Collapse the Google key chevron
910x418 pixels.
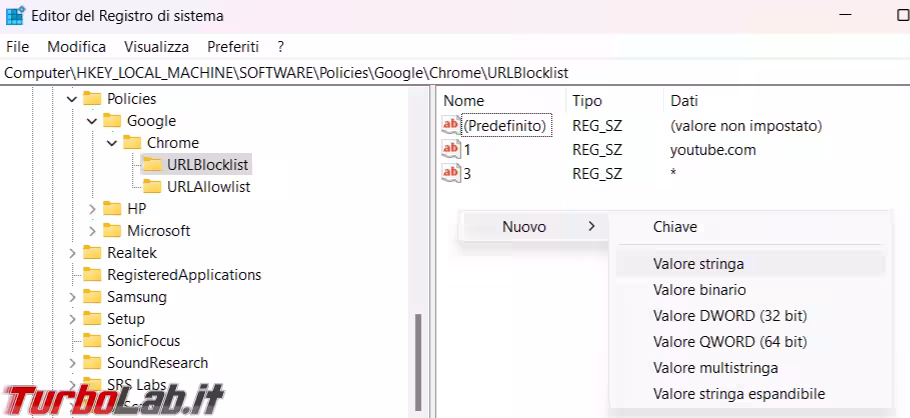[92, 121]
